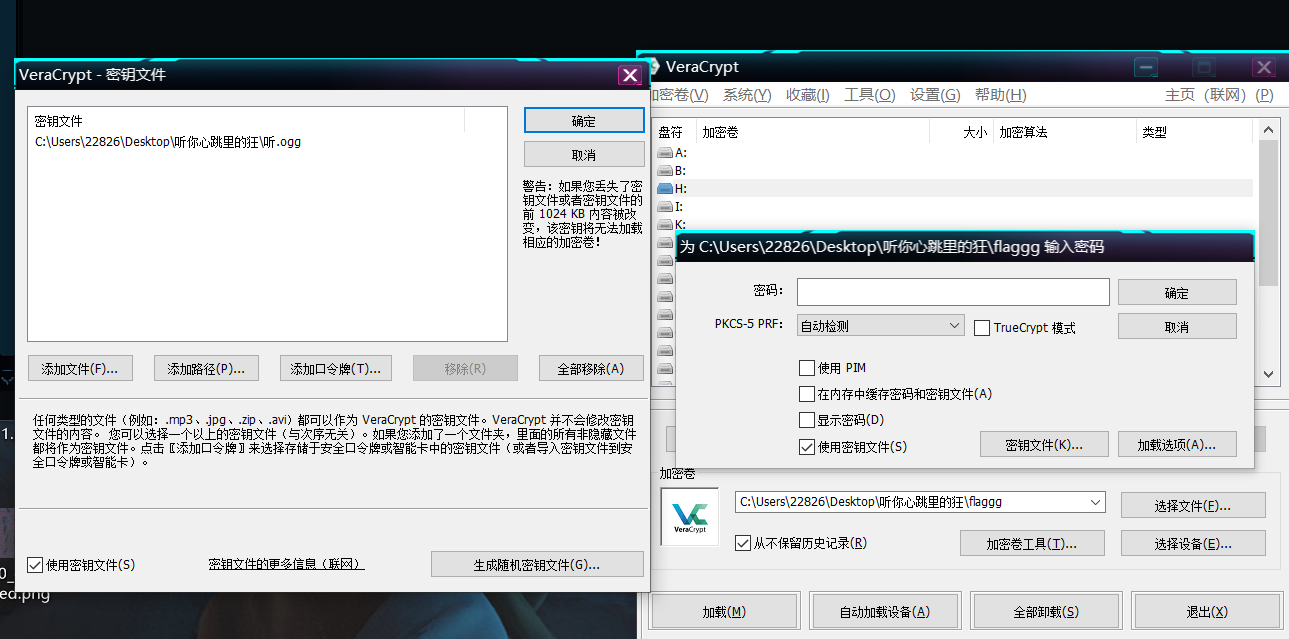Image resolution: width=1289 pixels, height=639 pixels.
Task: Click 确定 in the password dialog
Action: 1177,293
